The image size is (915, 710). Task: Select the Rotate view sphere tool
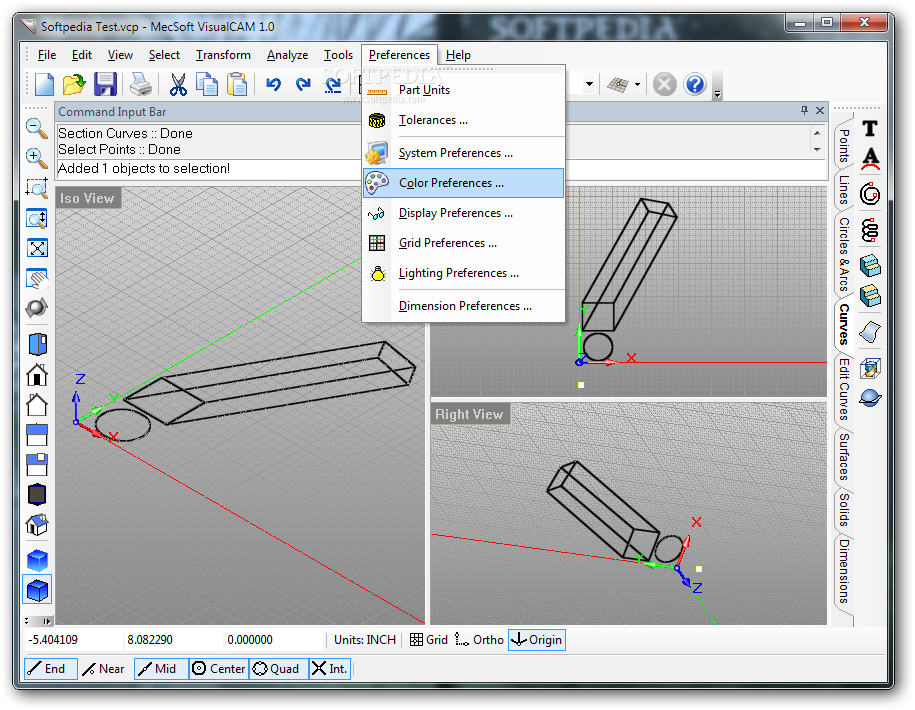click(37, 307)
